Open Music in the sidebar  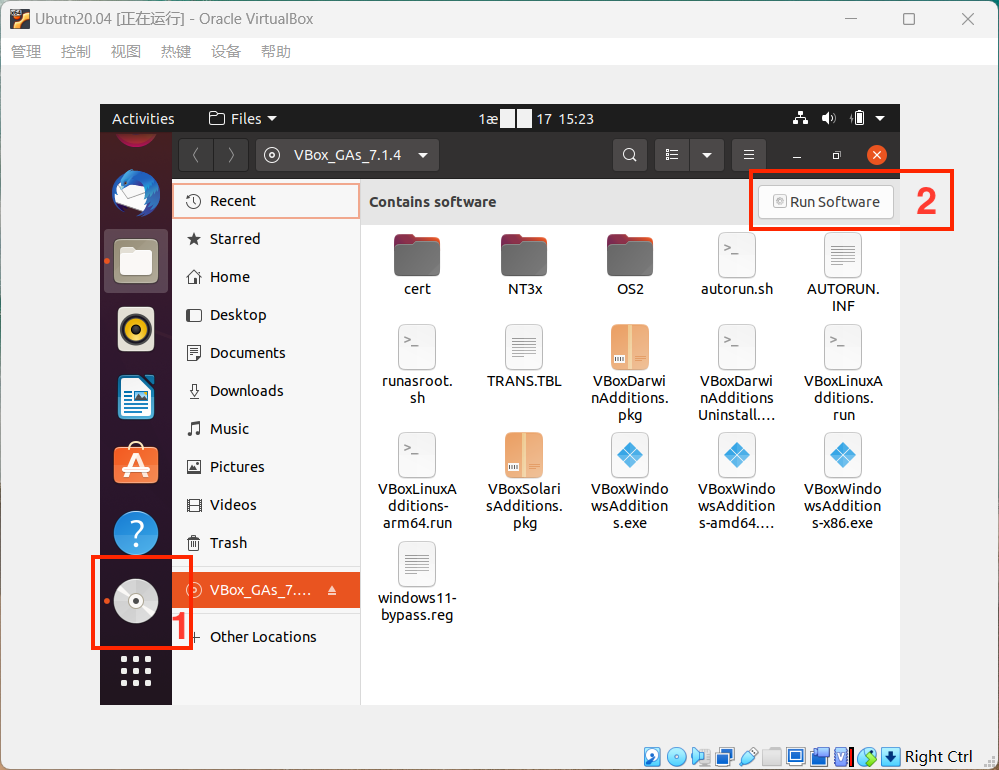[266, 429]
